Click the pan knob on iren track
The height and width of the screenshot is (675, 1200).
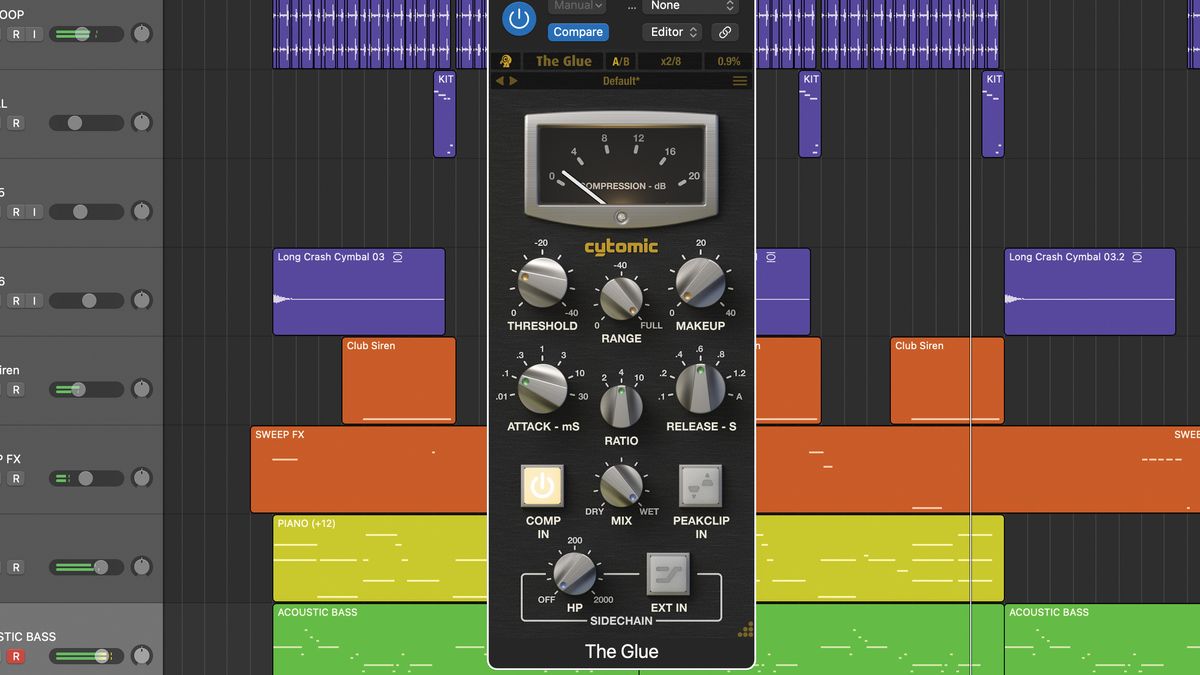(x=142, y=389)
